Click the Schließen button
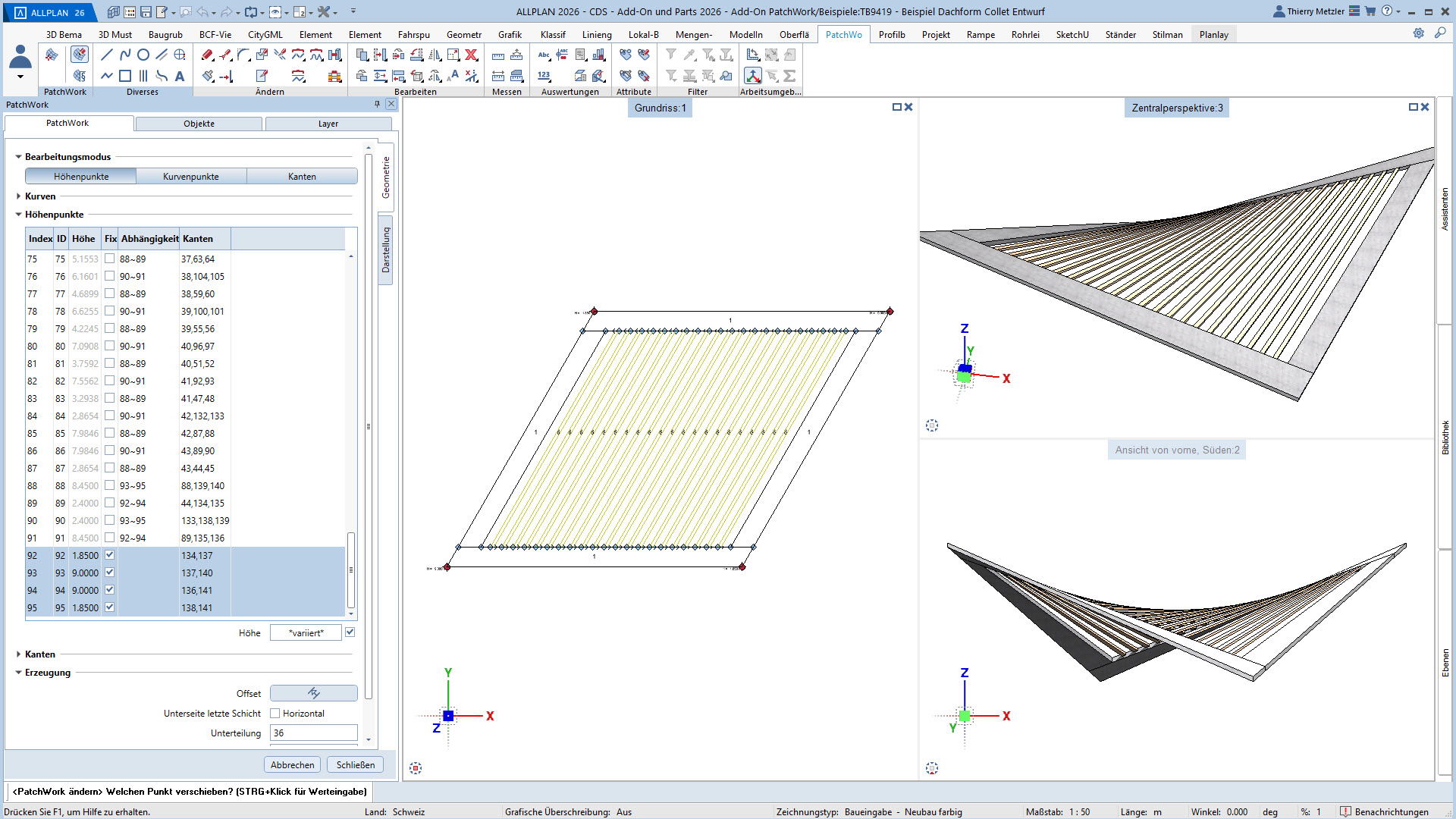Image resolution: width=1456 pixels, height=819 pixels. pyautogui.click(x=355, y=765)
